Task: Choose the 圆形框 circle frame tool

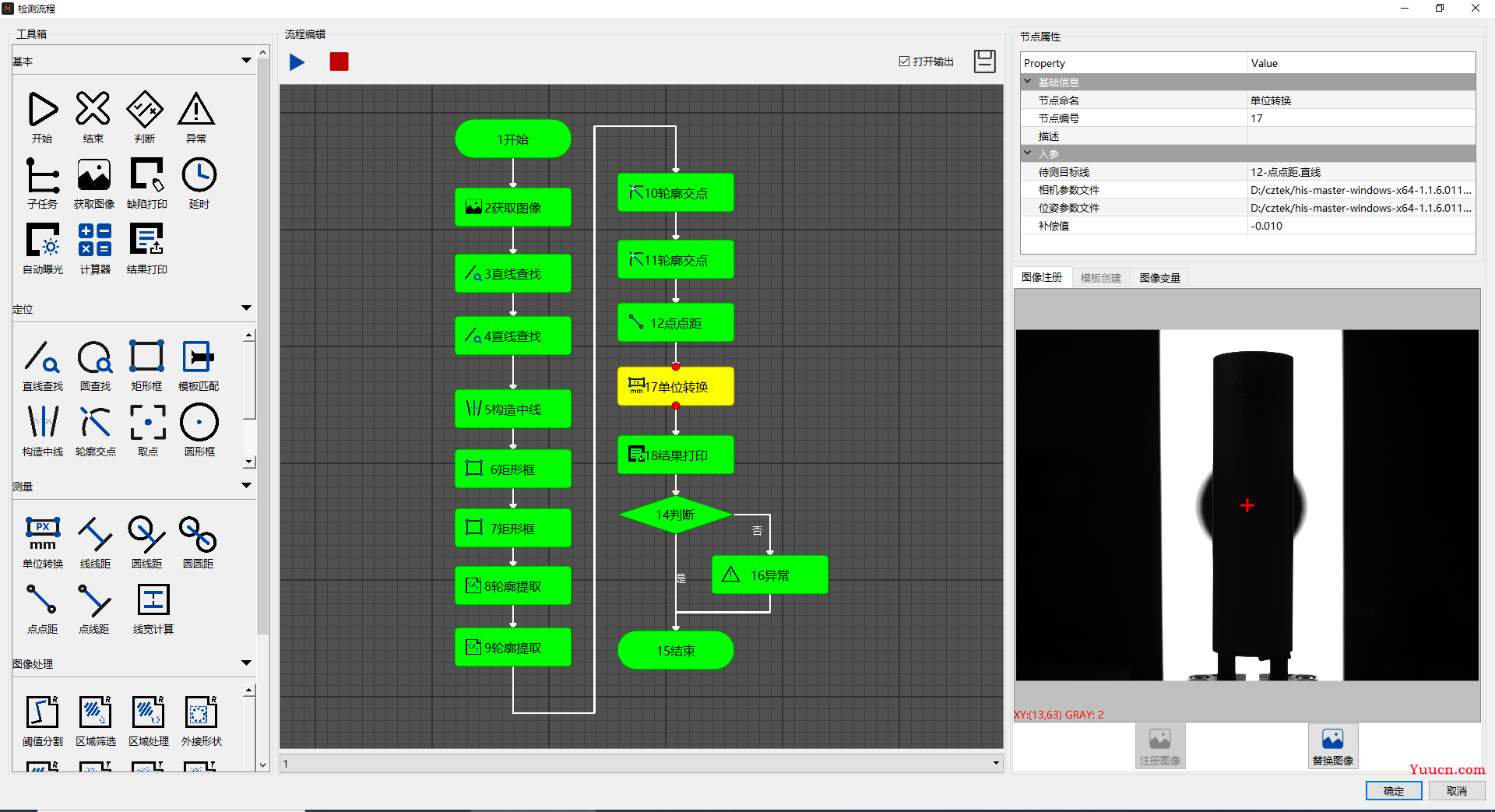Action: [199, 422]
